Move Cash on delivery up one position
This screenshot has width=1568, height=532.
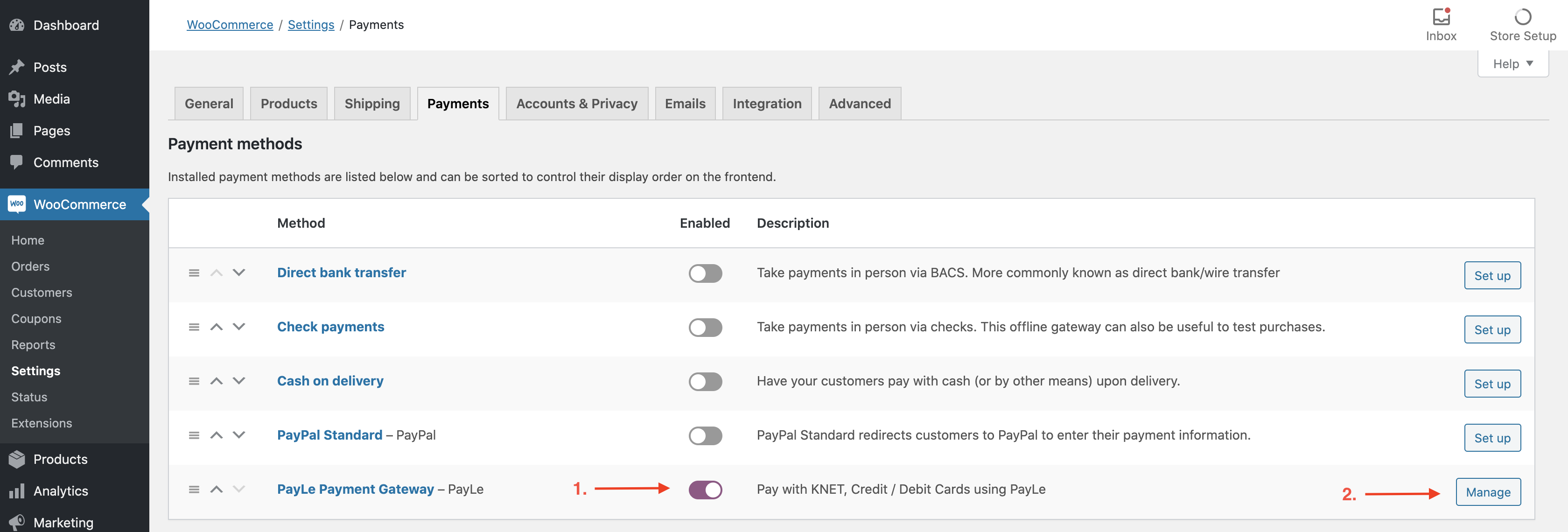click(217, 381)
